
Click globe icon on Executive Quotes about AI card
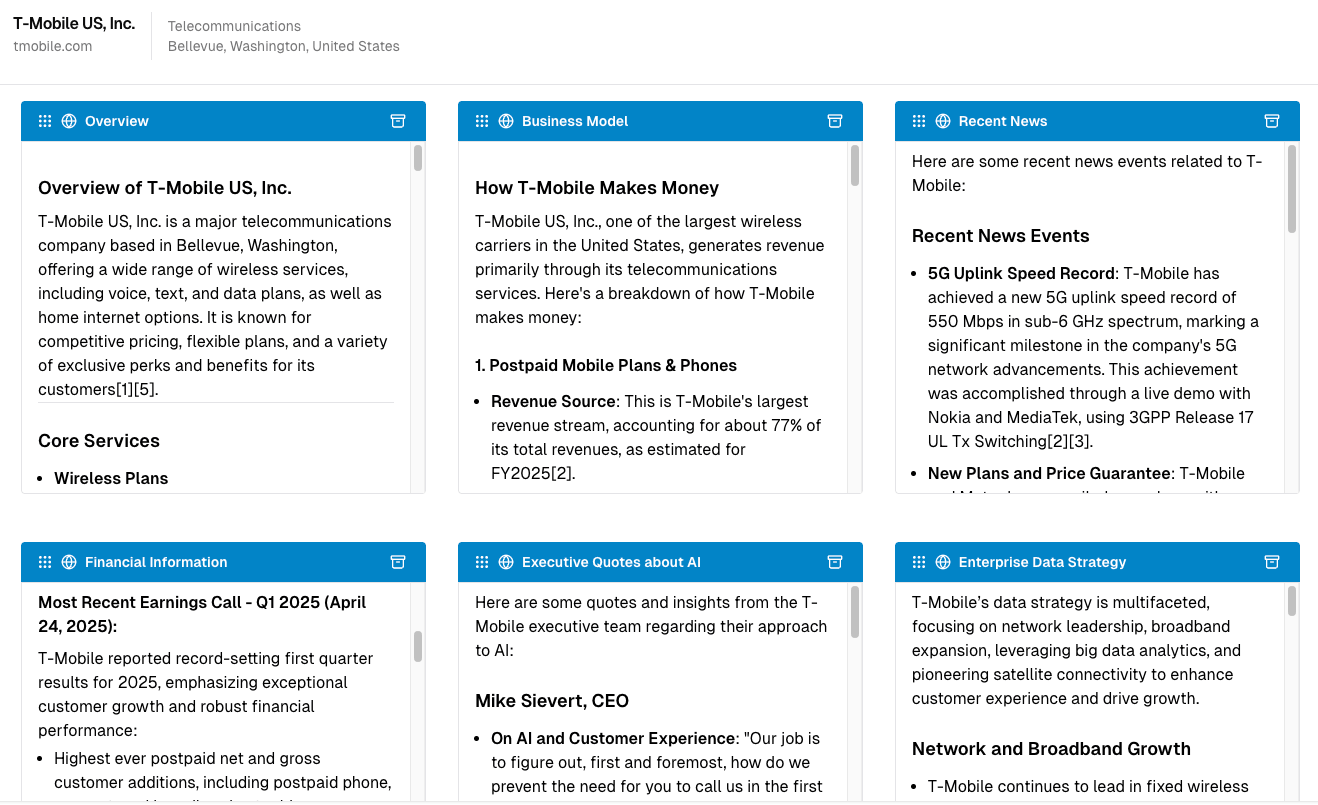click(506, 562)
